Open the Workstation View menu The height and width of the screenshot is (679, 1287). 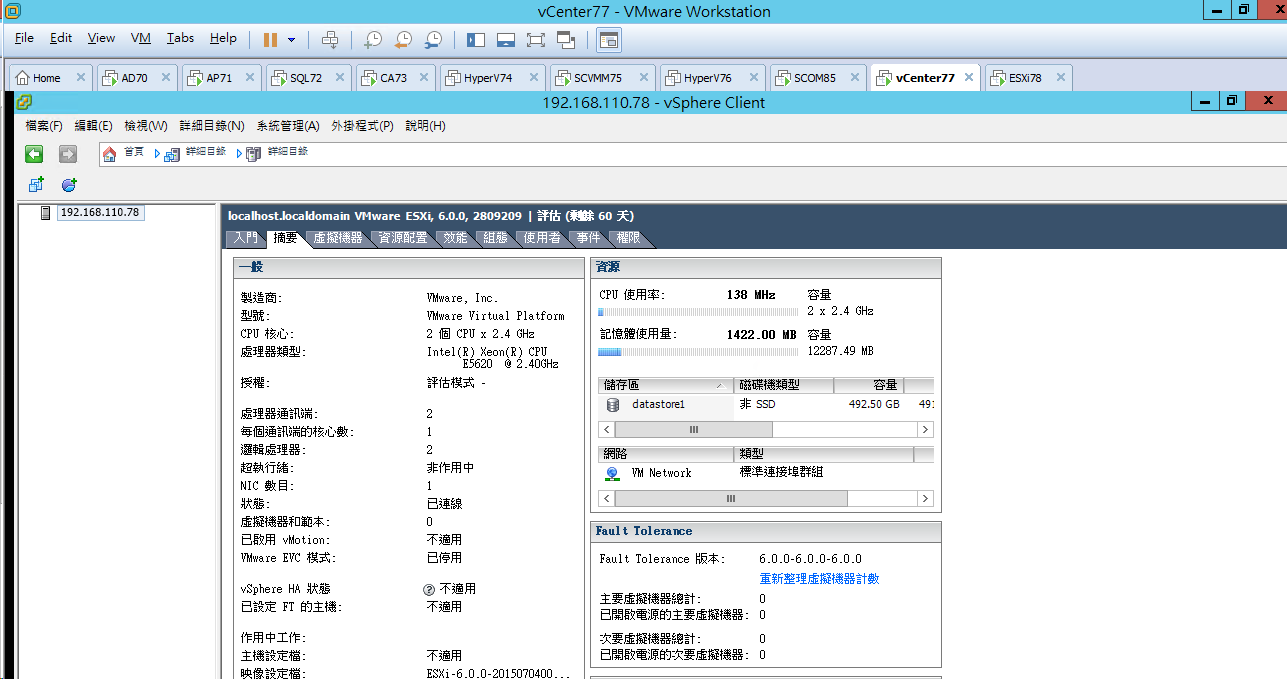tap(102, 38)
